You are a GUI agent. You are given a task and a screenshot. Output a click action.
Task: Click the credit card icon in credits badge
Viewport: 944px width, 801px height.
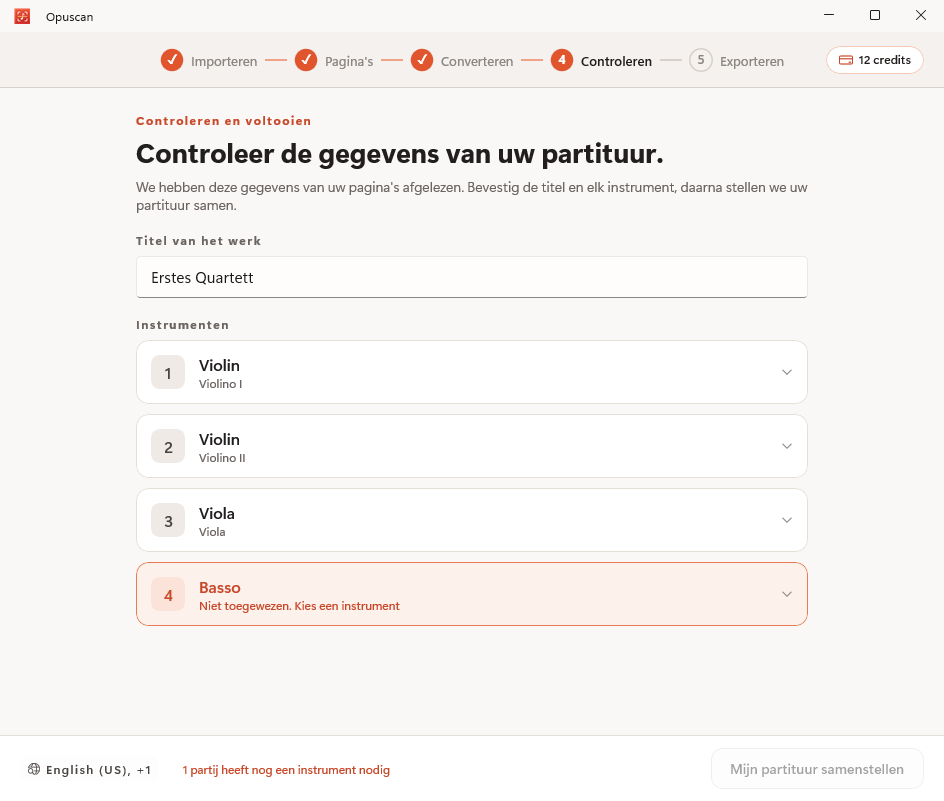pyautogui.click(x=846, y=60)
